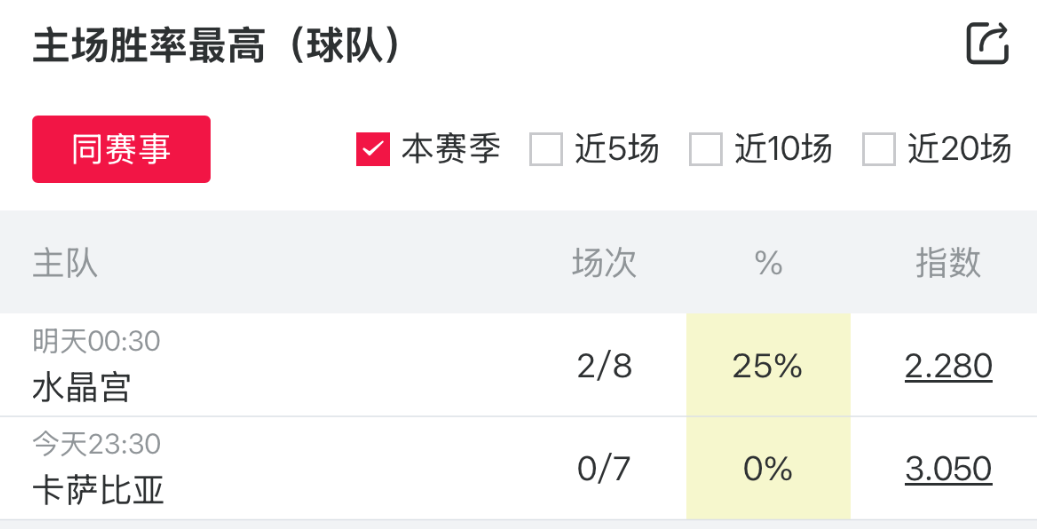Tap the 0/7 matches cell
This screenshot has width=1037, height=529.
604,468
